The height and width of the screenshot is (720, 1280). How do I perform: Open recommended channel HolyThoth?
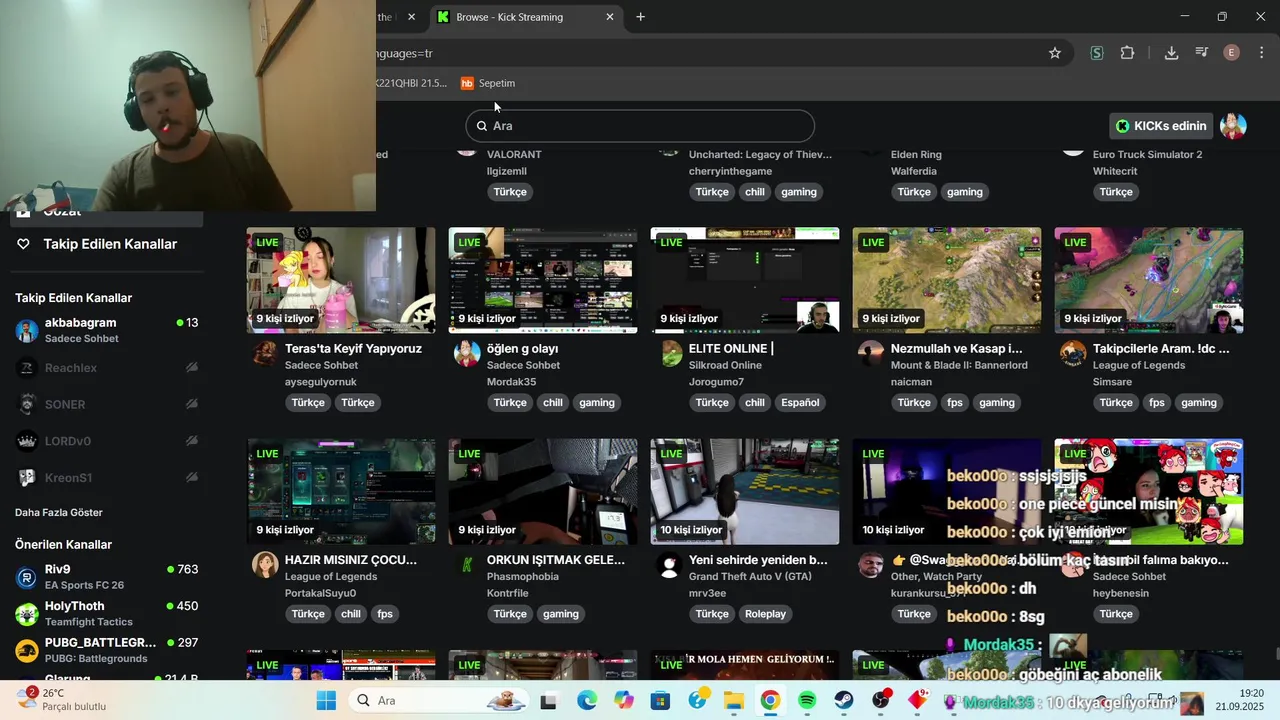click(x=107, y=613)
